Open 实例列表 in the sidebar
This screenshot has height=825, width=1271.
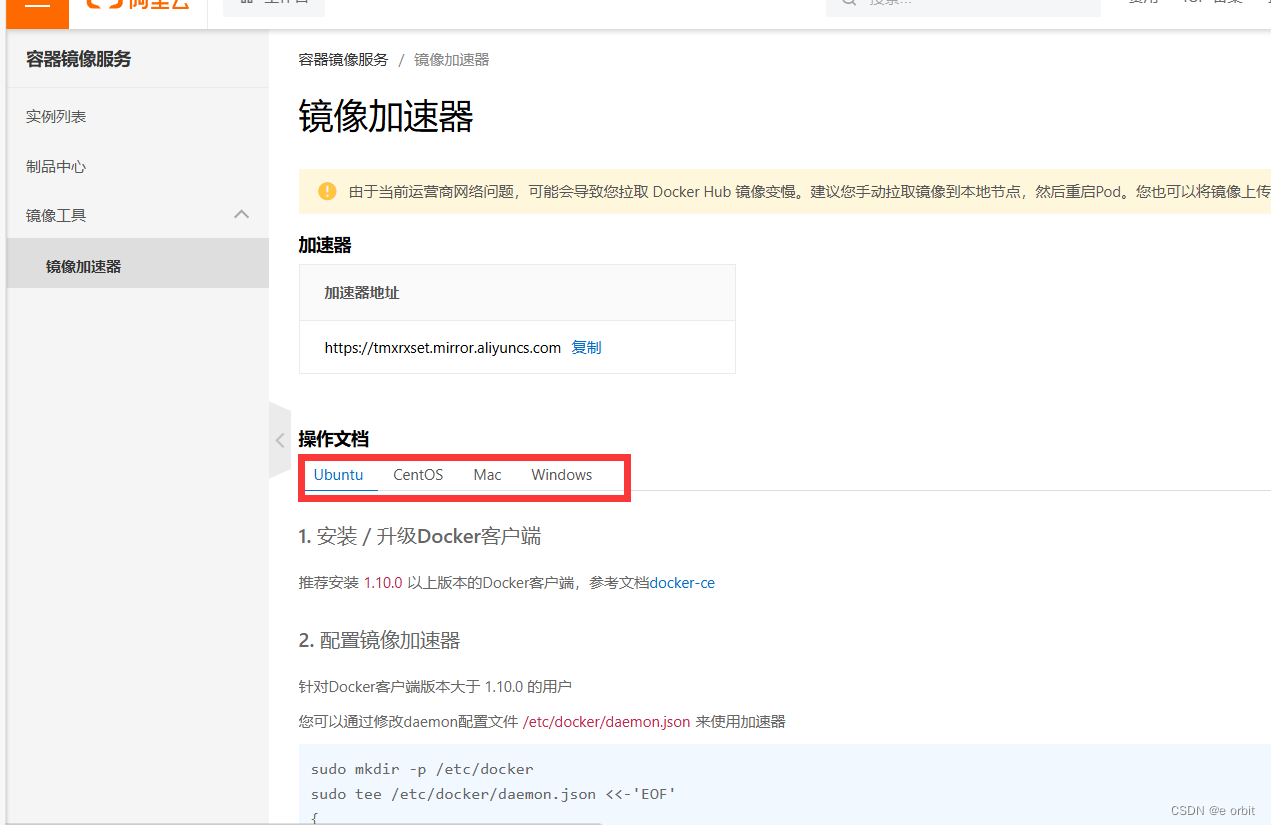click(56, 117)
